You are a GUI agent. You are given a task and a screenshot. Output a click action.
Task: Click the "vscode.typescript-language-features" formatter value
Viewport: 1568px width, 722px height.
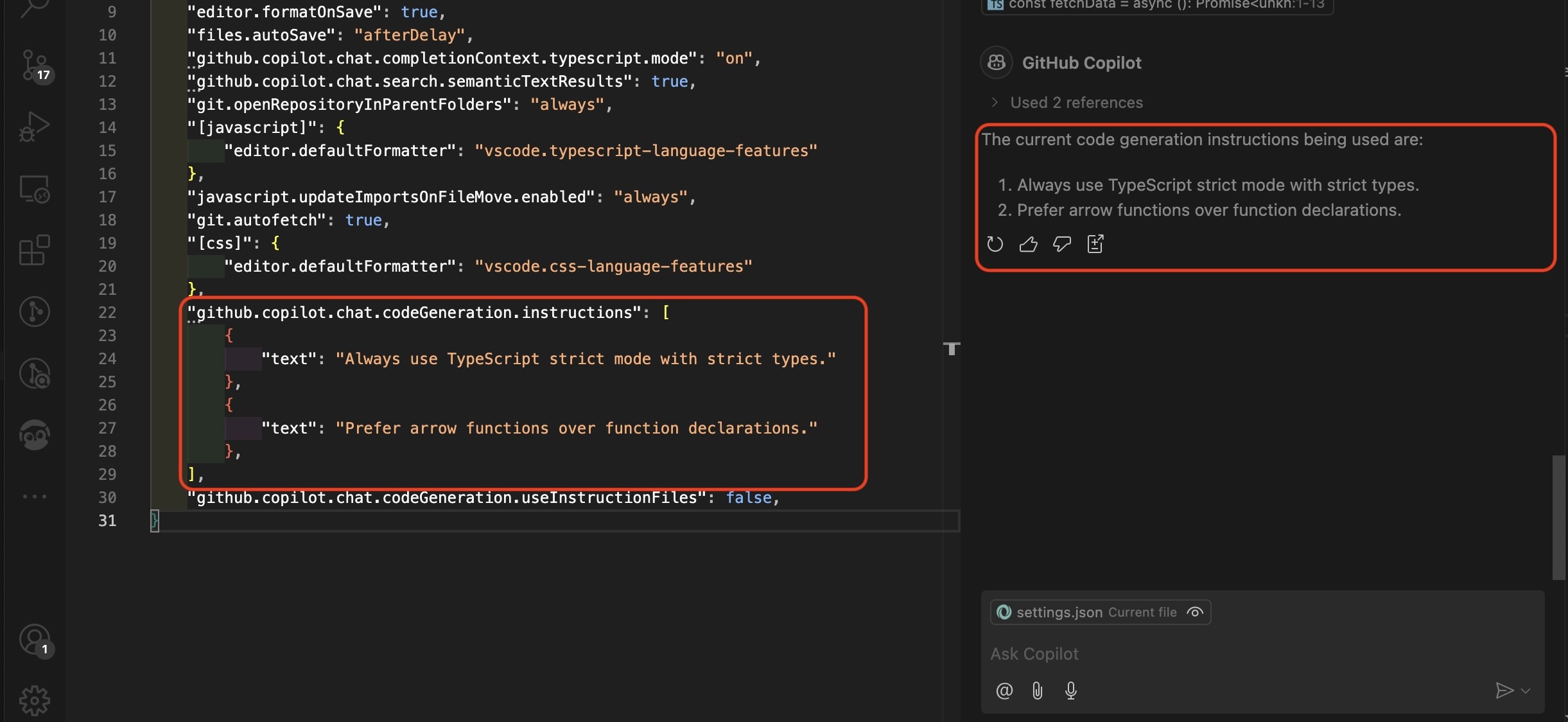pyautogui.click(x=646, y=151)
